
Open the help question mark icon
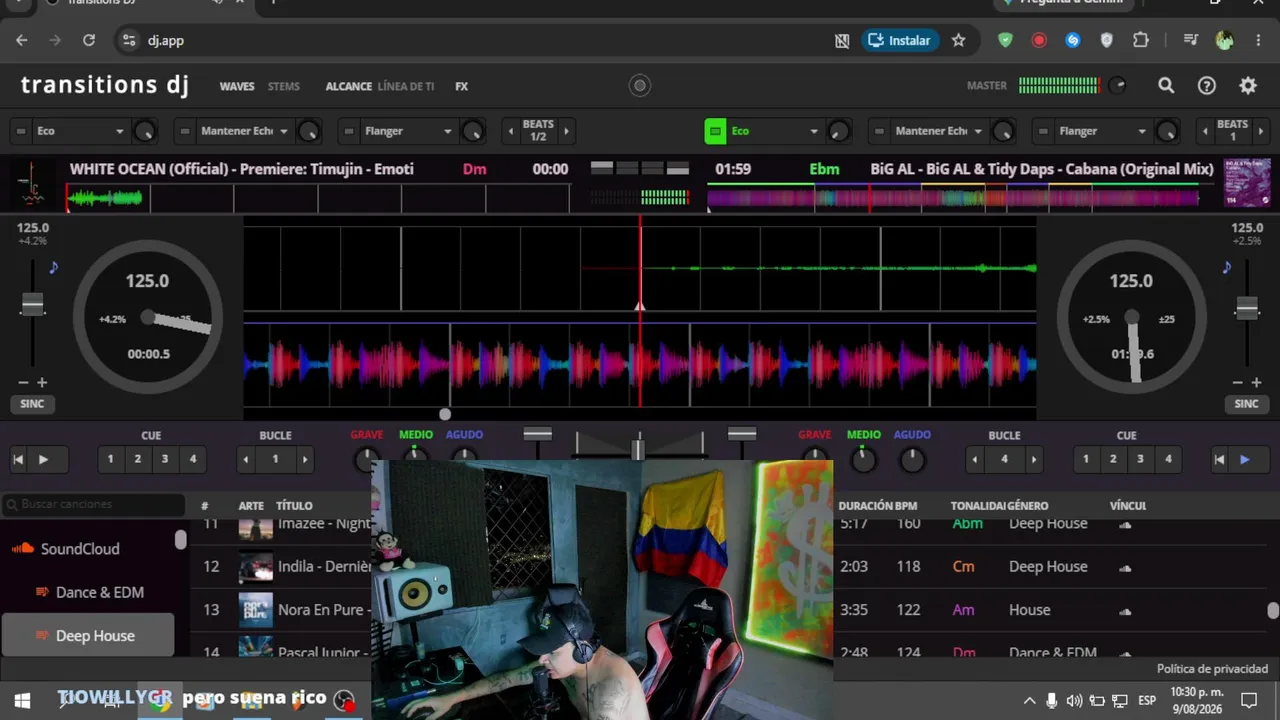point(1207,86)
